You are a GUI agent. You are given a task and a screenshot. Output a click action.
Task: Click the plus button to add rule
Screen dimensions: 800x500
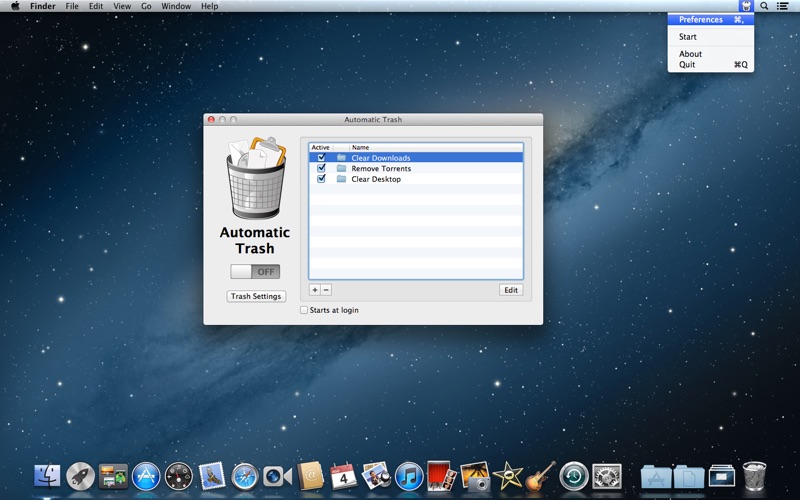point(315,290)
